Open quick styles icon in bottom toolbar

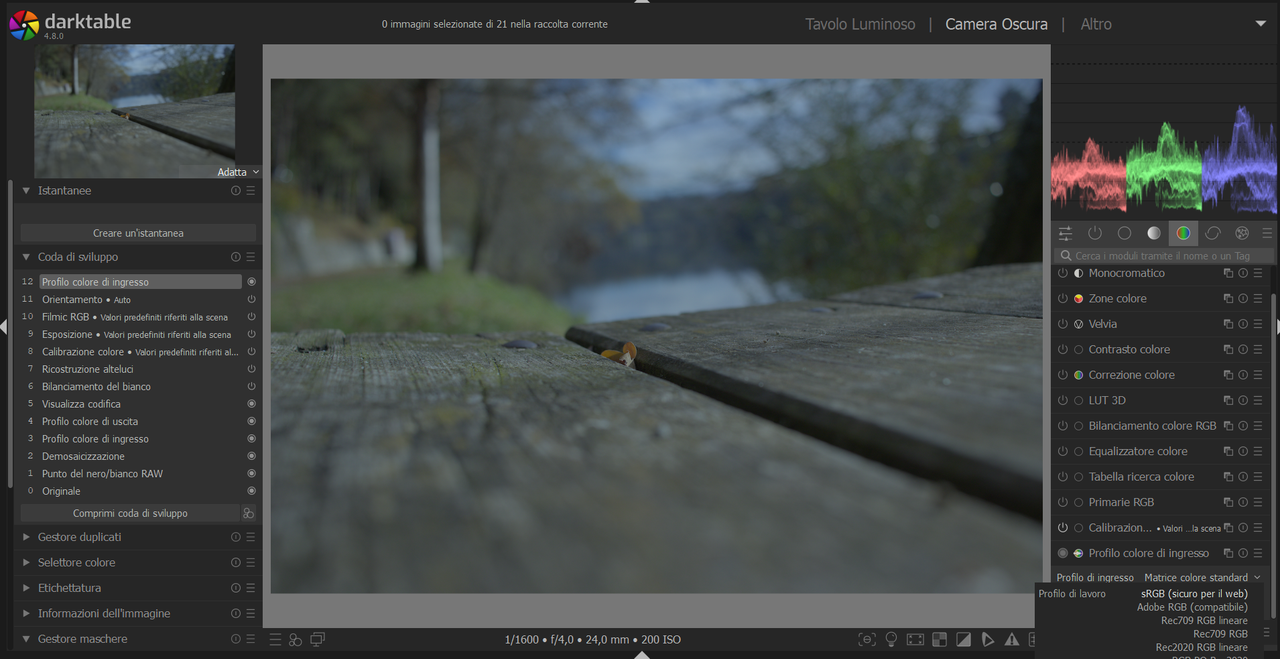click(x=295, y=639)
